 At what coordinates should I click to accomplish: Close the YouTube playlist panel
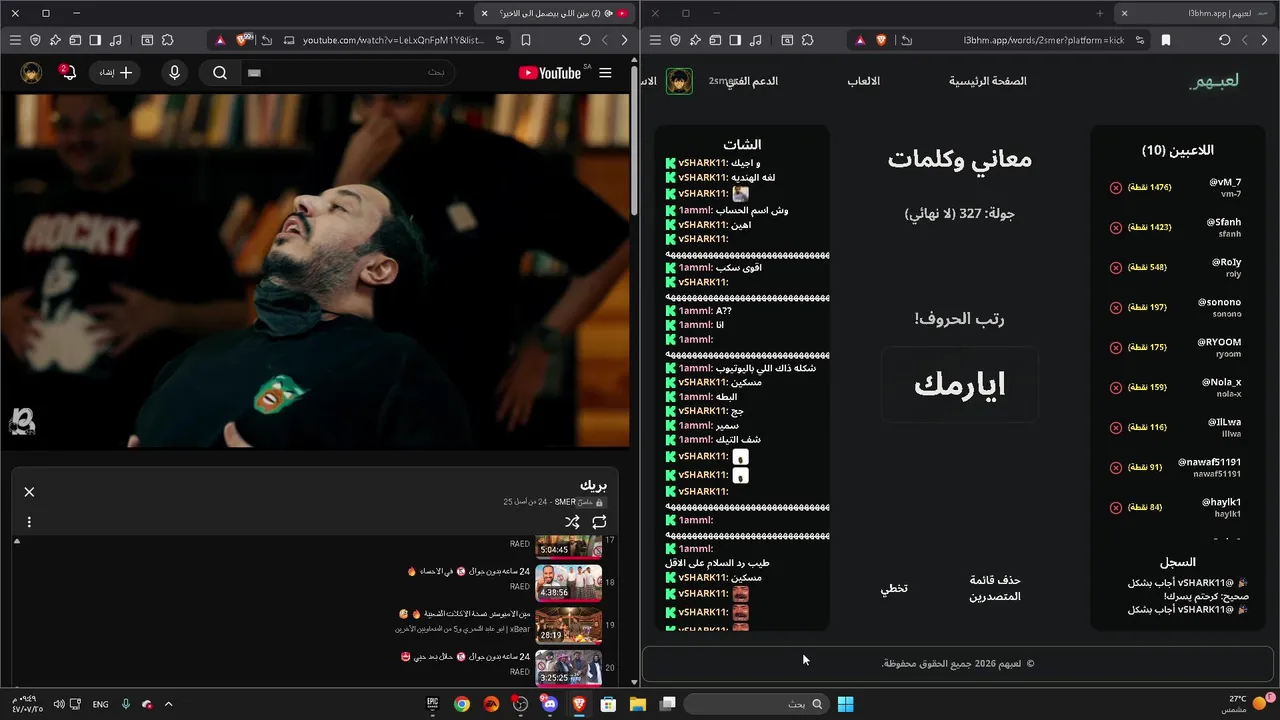[29, 492]
